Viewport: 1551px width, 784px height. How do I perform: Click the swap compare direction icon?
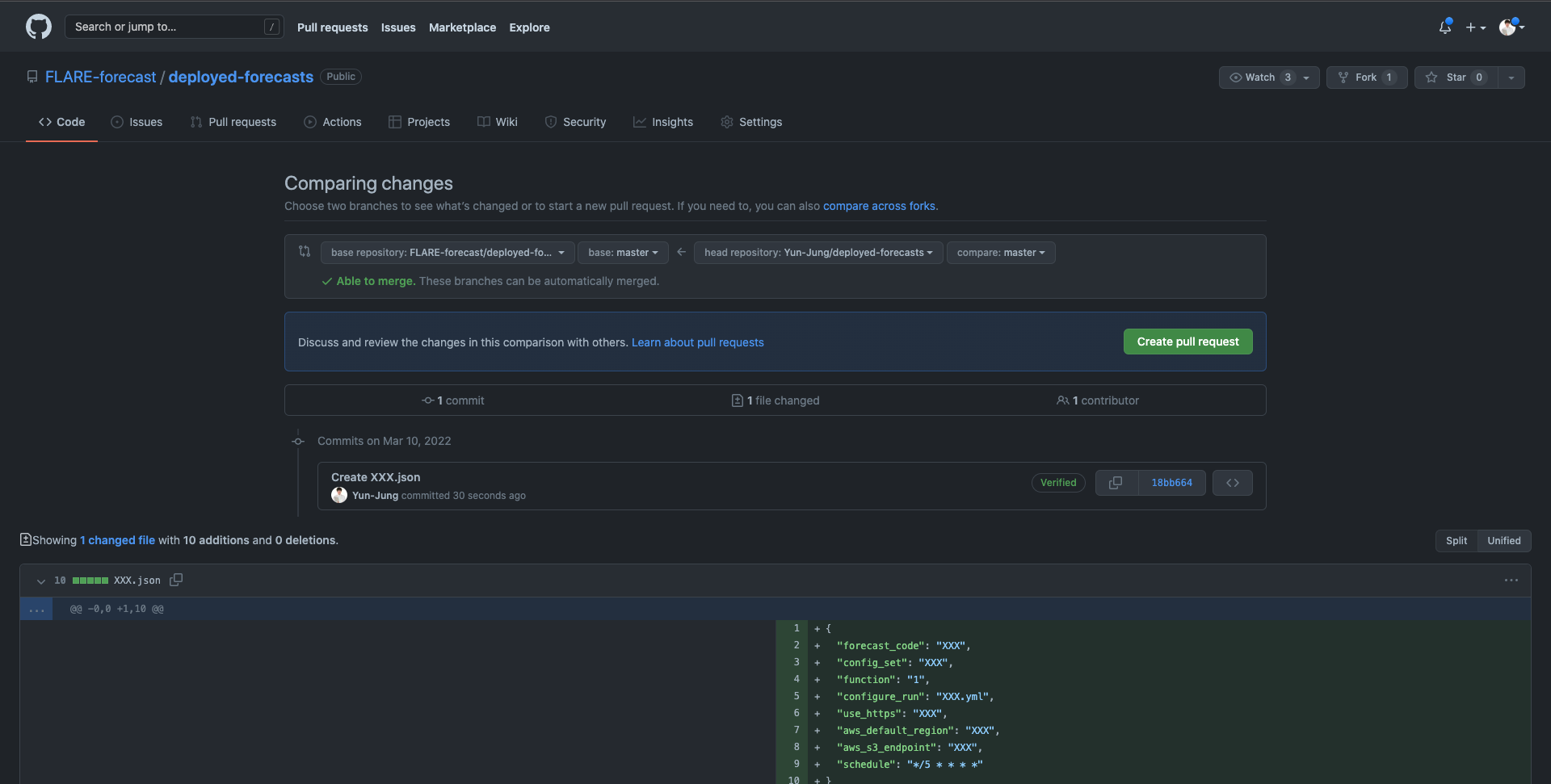coord(305,251)
